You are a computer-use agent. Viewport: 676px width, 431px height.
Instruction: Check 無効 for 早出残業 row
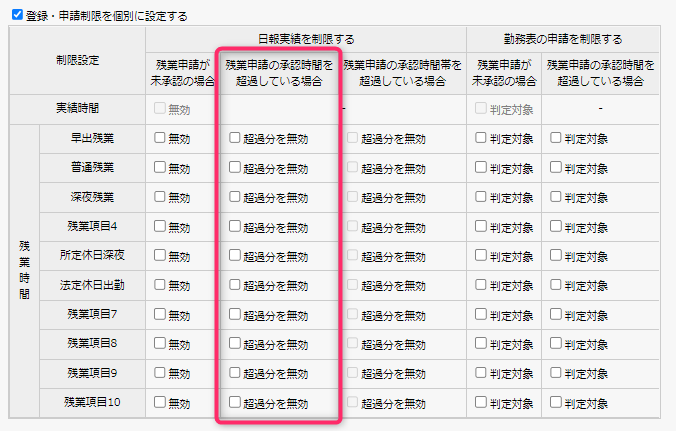pos(160,137)
